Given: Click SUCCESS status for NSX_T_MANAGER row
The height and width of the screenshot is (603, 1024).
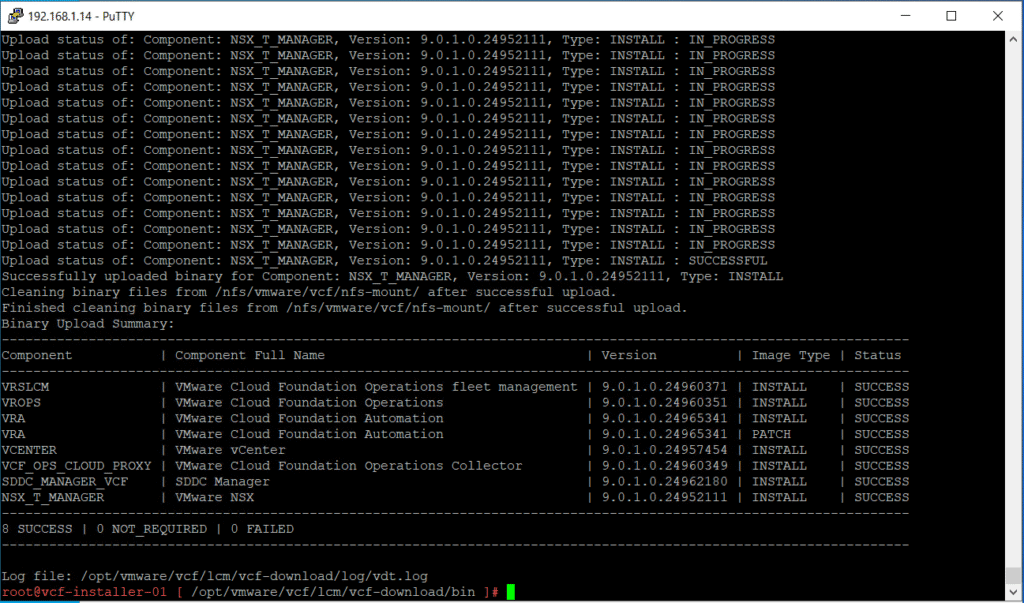Looking at the screenshot, I should [882, 497].
